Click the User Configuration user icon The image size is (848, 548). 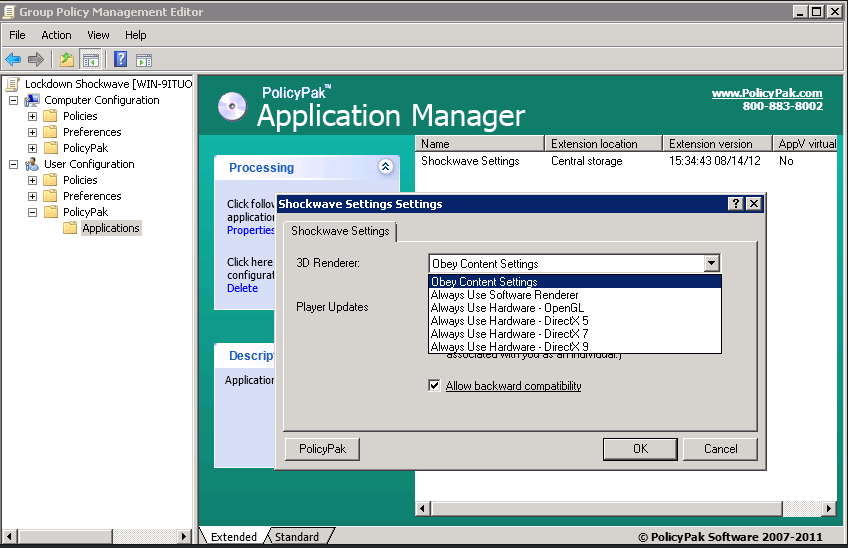[x=32, y=164]
